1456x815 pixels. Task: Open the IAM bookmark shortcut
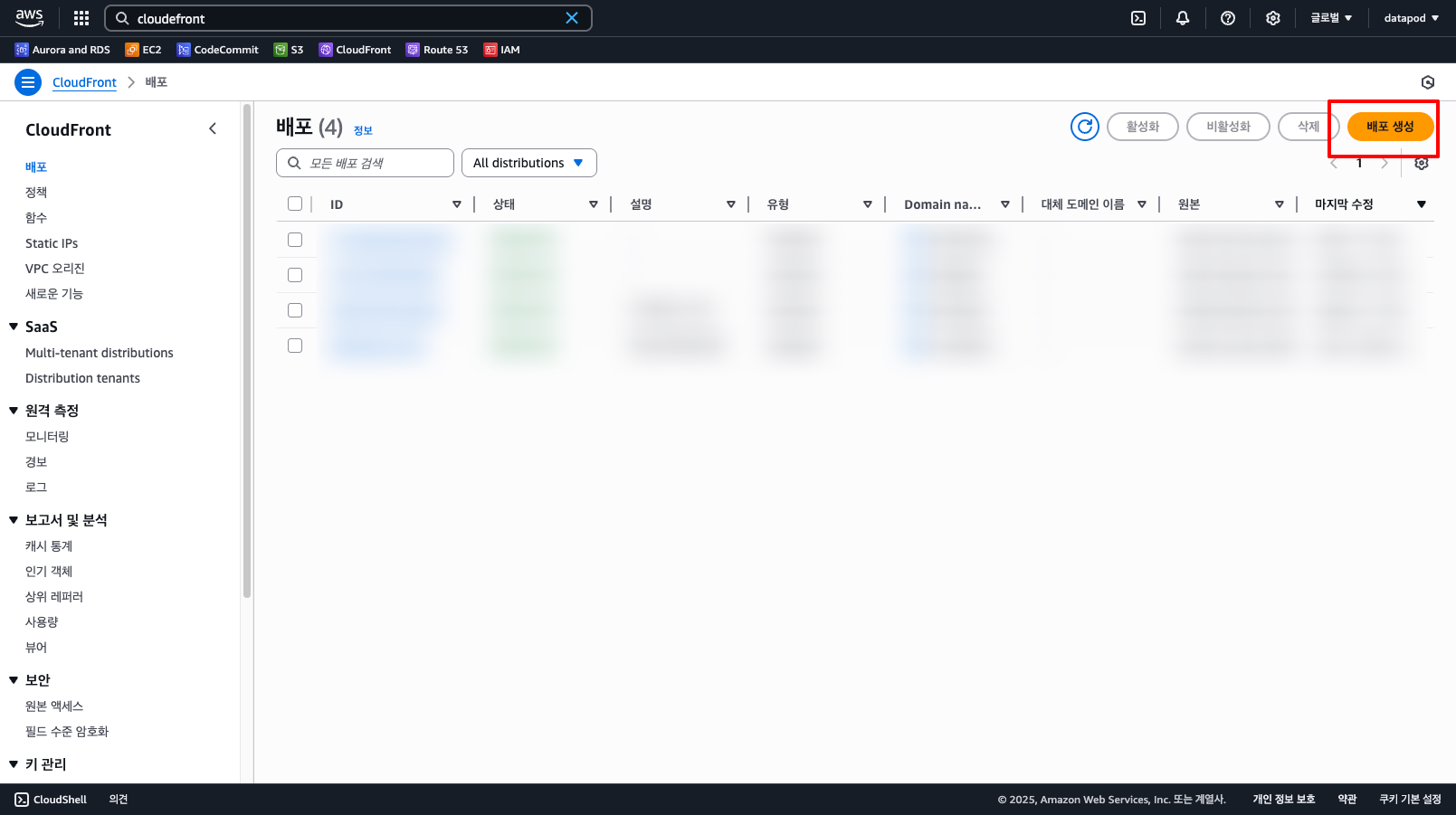pyautogui.click(x=502, y=50)
